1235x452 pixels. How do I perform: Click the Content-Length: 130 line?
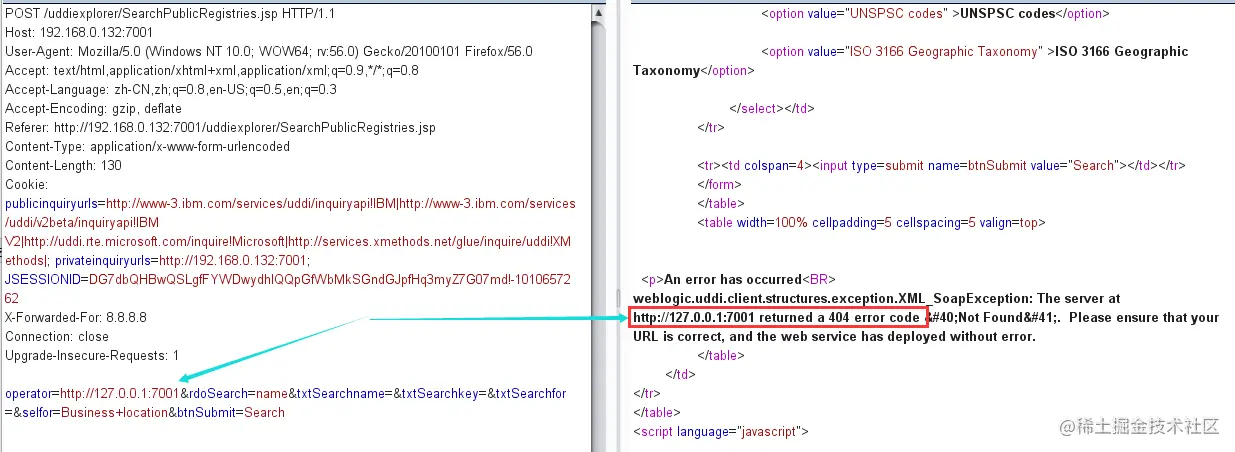(x=63, y=166)
